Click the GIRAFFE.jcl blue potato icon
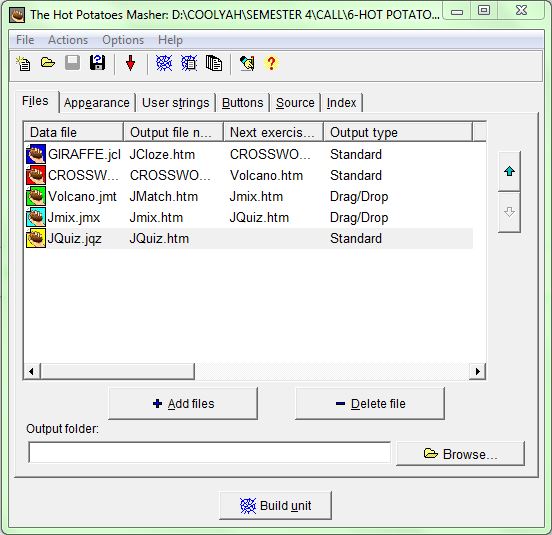 coord(36,154)
